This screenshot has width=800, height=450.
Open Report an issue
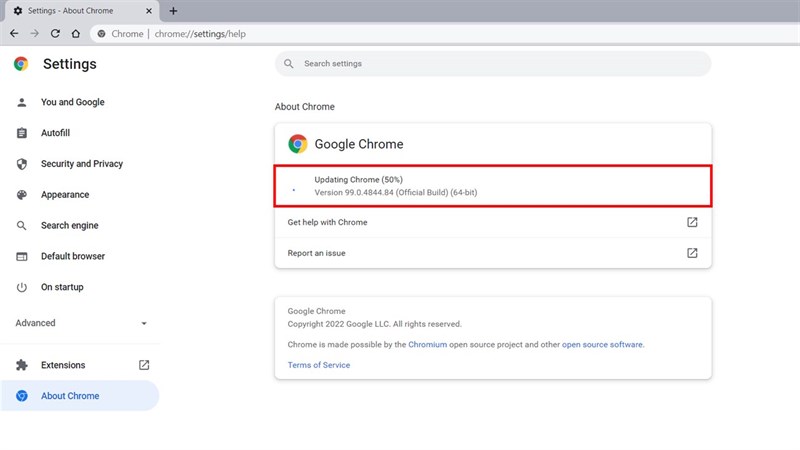tap(493, 253)
